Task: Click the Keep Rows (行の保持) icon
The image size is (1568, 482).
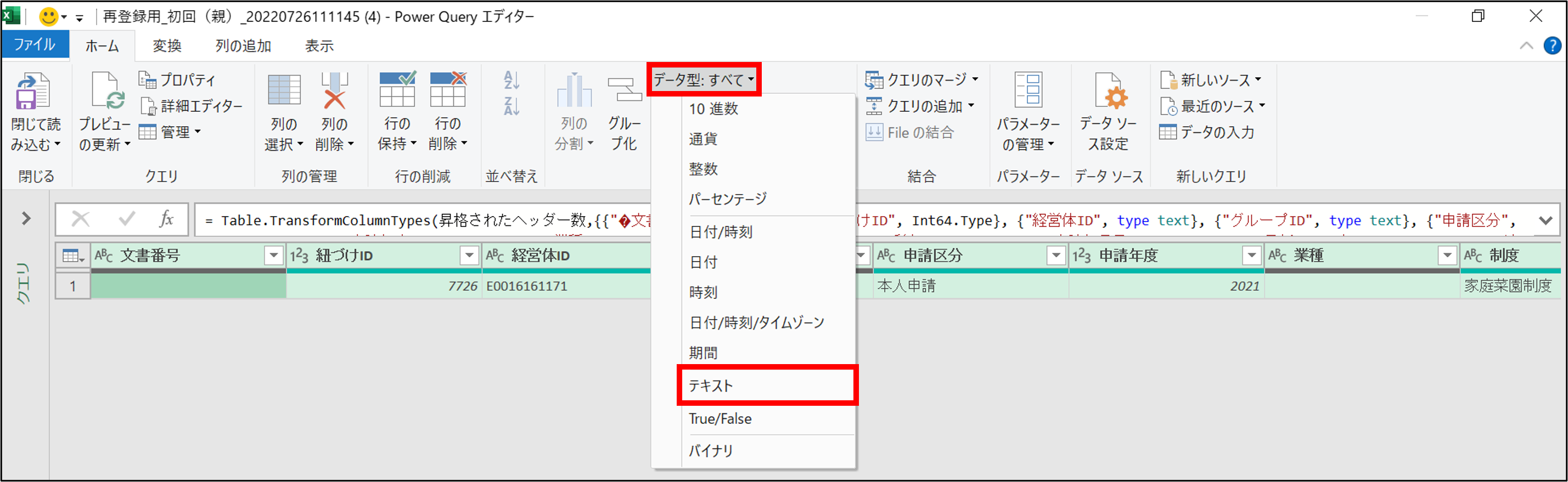Action: 397,91
